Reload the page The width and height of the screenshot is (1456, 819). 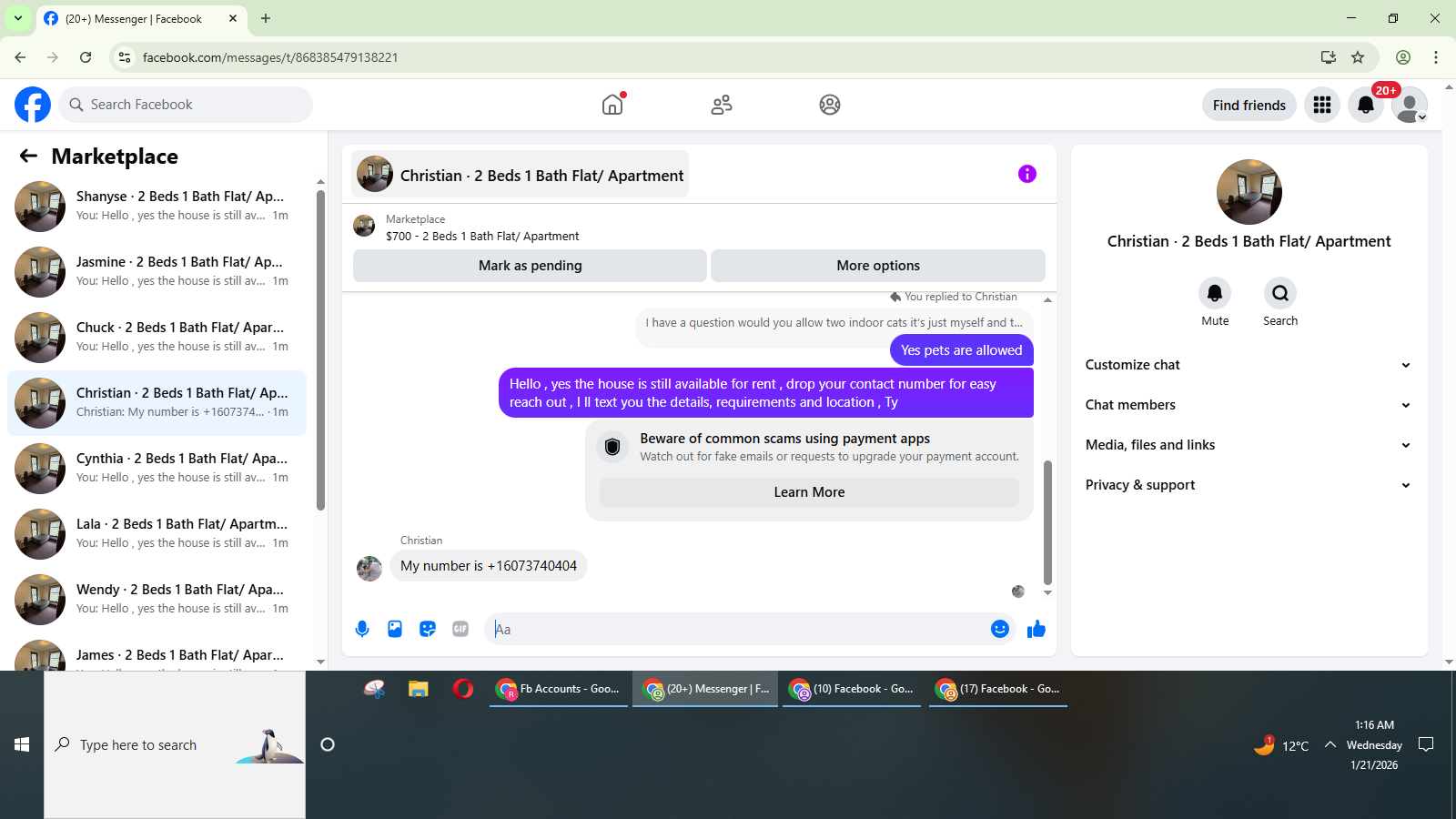coord(86,57)
